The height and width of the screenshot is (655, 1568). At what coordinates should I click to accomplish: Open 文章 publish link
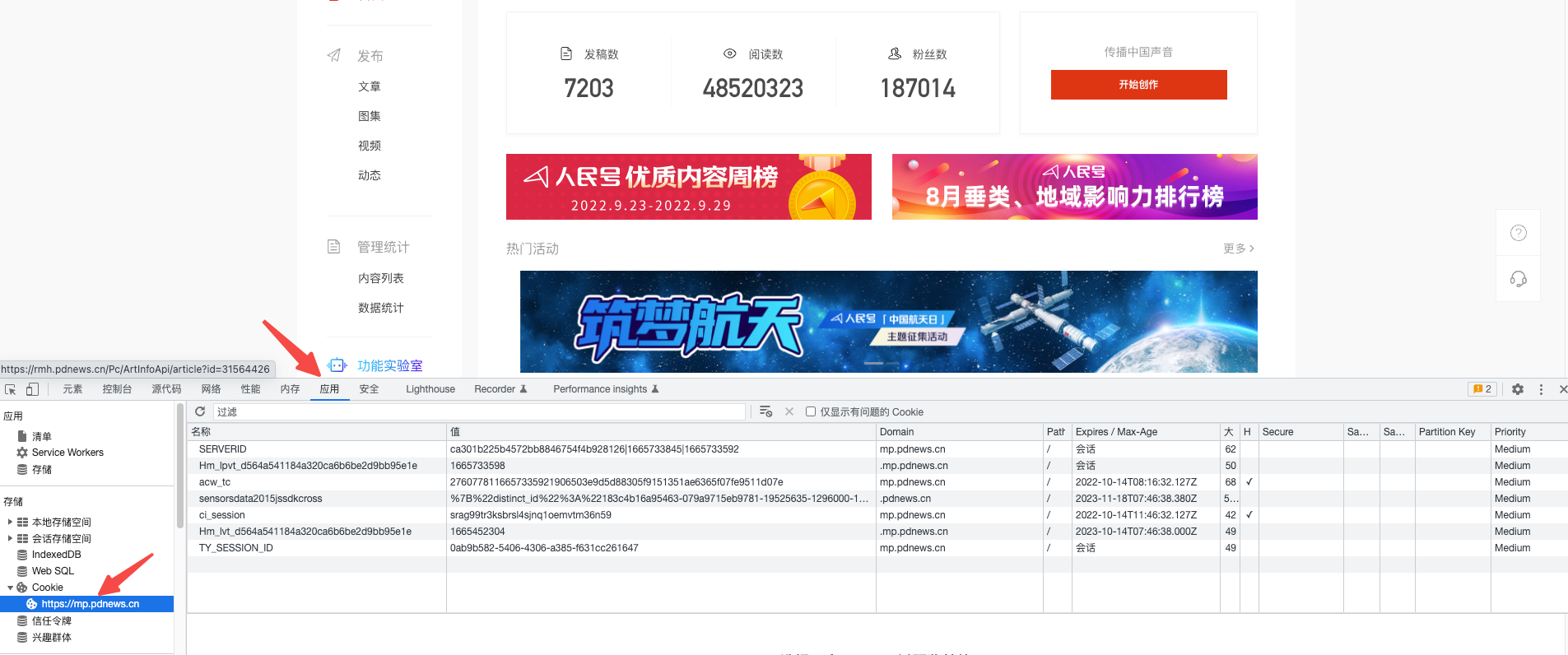tap(370, 86)
